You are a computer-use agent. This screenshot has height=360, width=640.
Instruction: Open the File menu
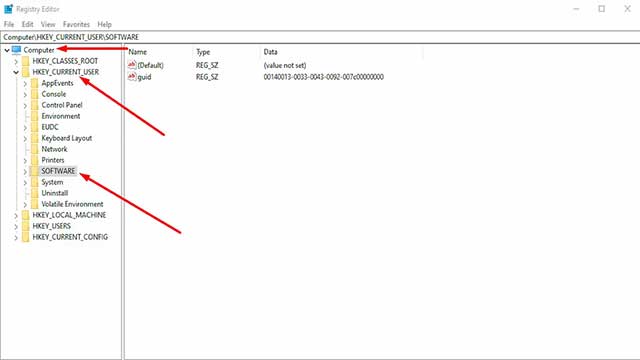(9, 24)
